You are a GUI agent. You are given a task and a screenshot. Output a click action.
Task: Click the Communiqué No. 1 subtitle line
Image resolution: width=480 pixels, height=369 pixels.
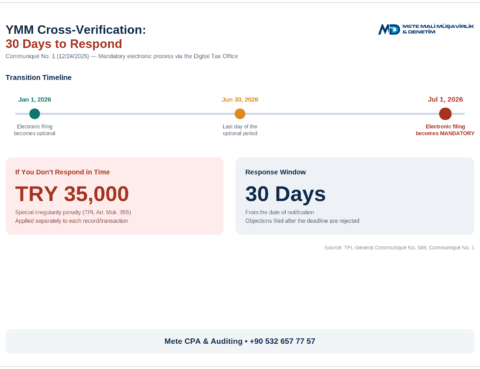[x=122, y=56]
